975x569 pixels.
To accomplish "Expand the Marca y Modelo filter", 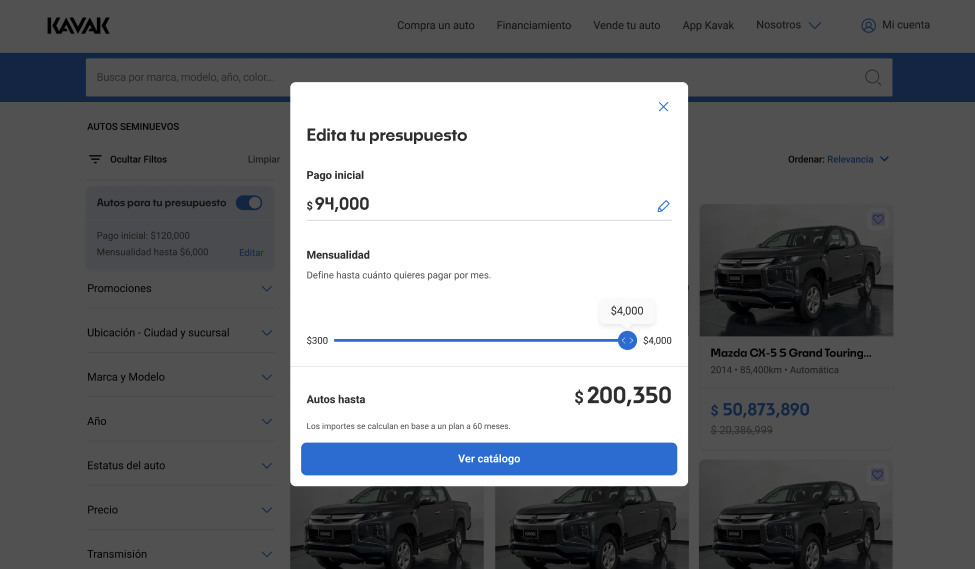I will point(266,377).
